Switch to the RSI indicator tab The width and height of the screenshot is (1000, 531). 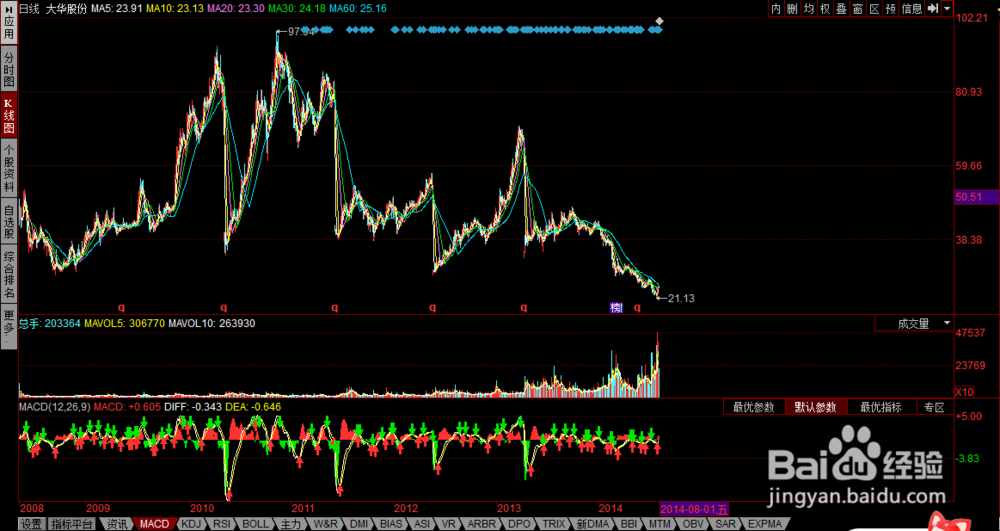click(x=222, y=525)
